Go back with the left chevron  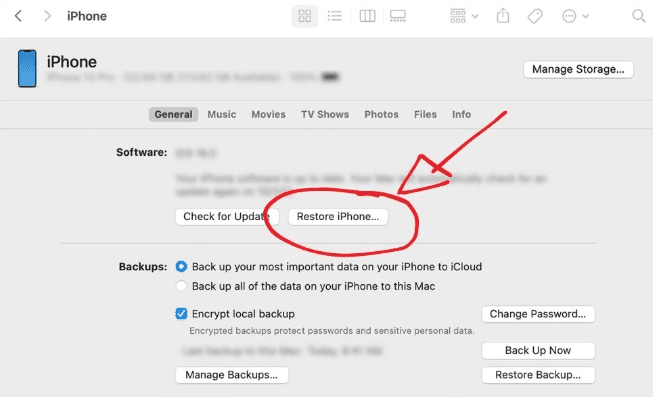(x=18, y=16)
